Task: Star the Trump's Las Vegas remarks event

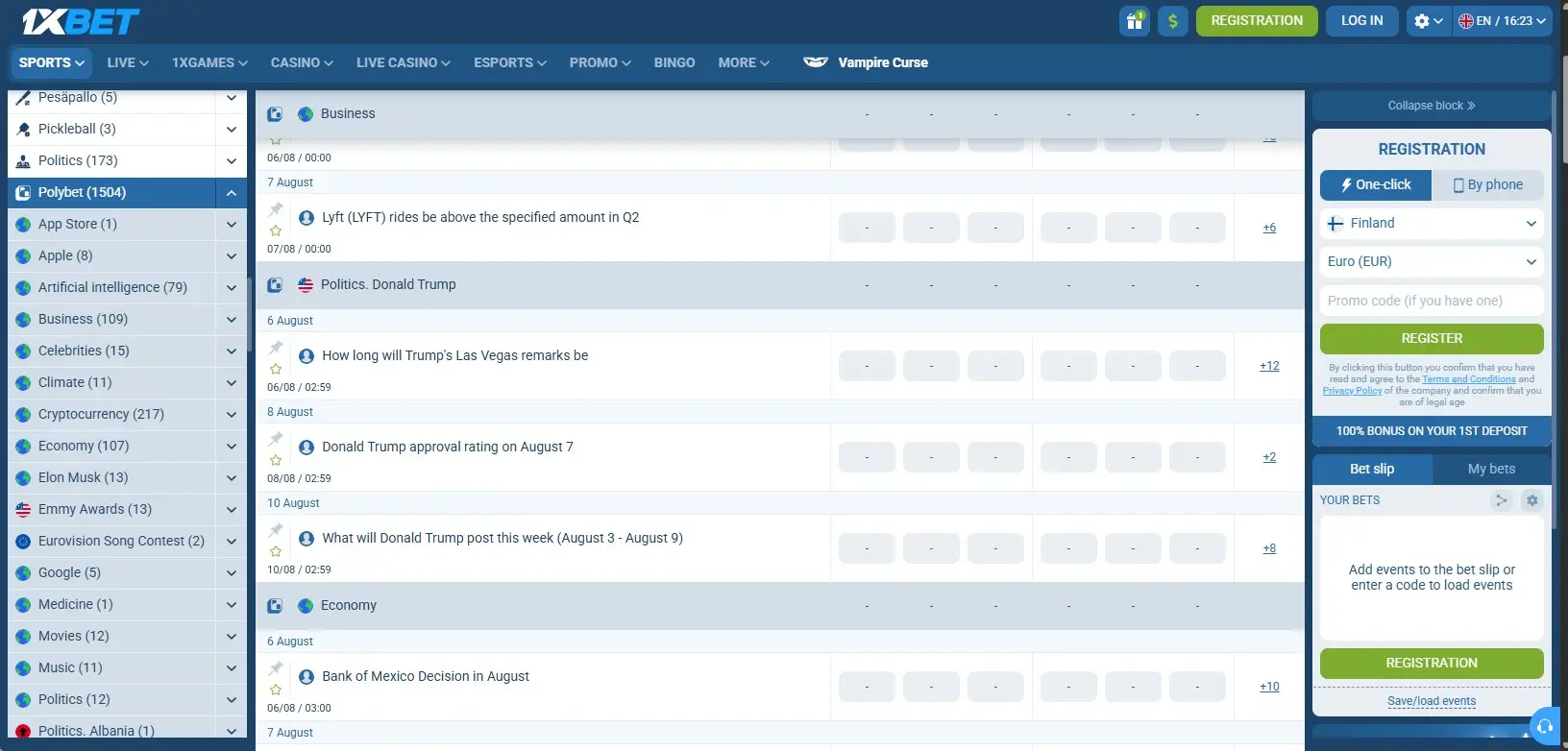Action: click(276, 369)
